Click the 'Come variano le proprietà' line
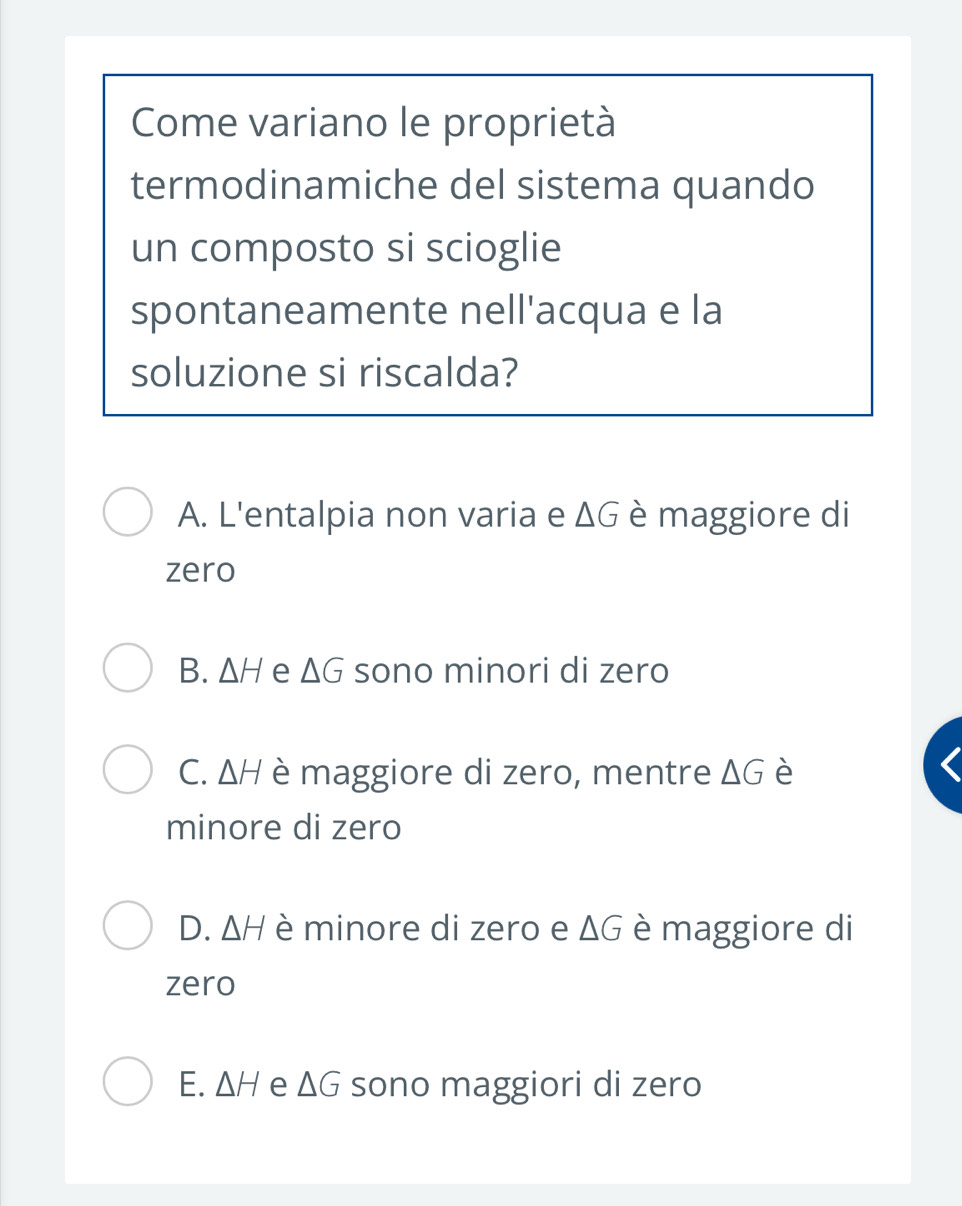 tap(373, 123)
